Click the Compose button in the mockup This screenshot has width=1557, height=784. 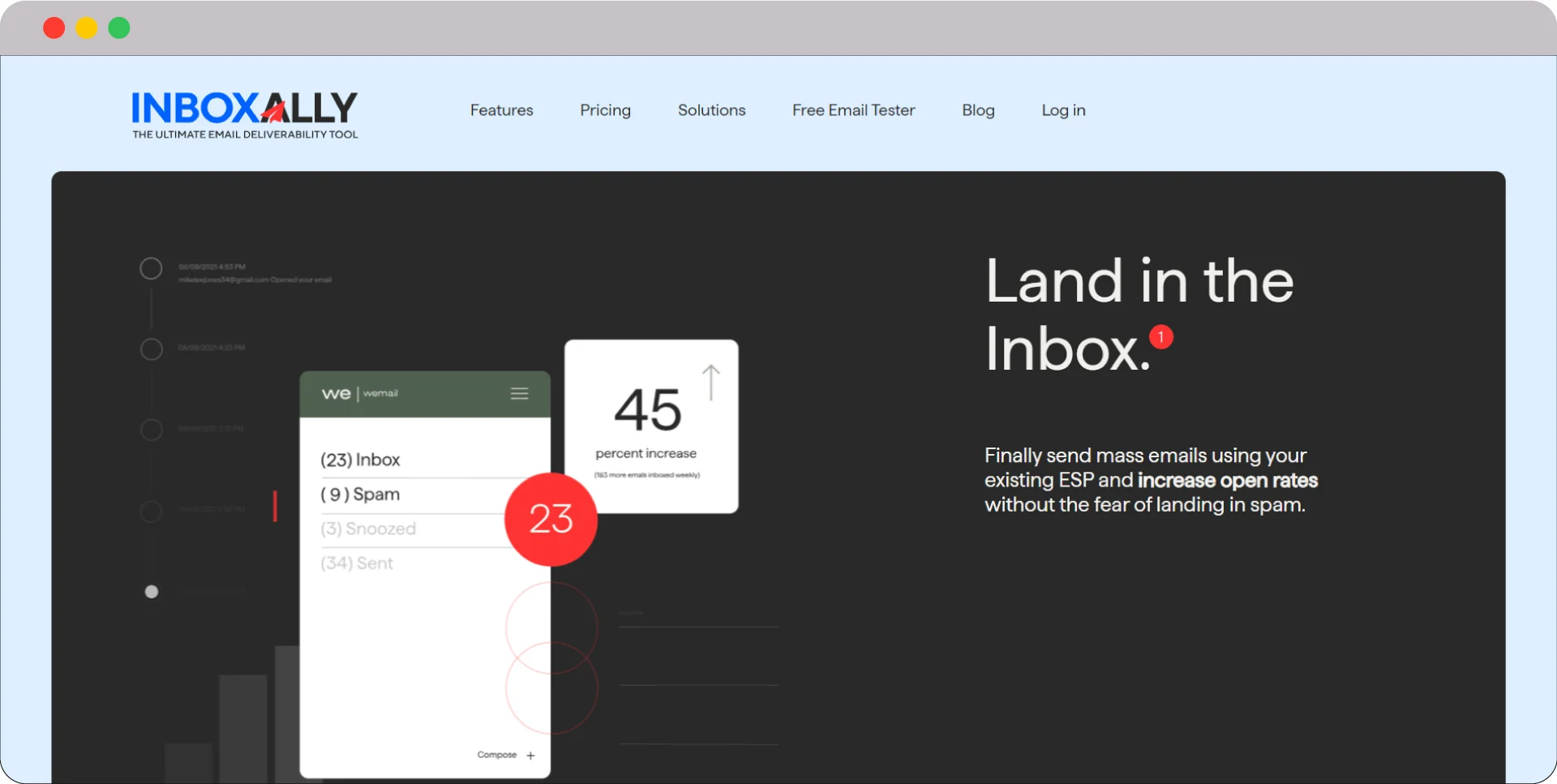pyautogui.click(x=497, y=755)
